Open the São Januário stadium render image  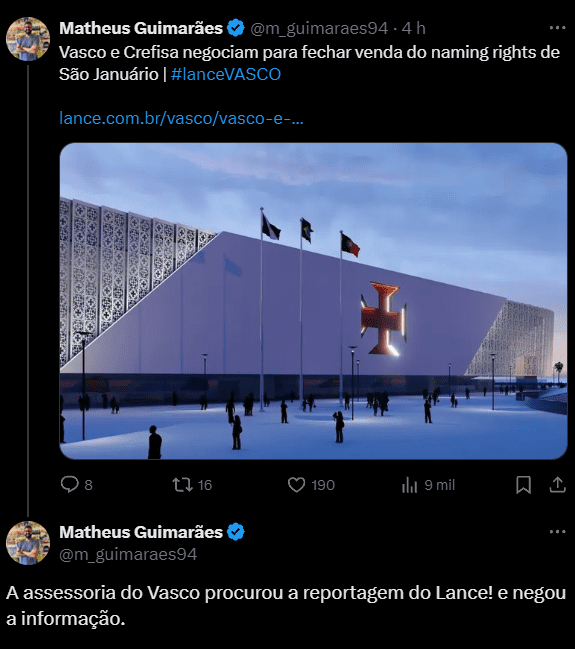[313, 301]
